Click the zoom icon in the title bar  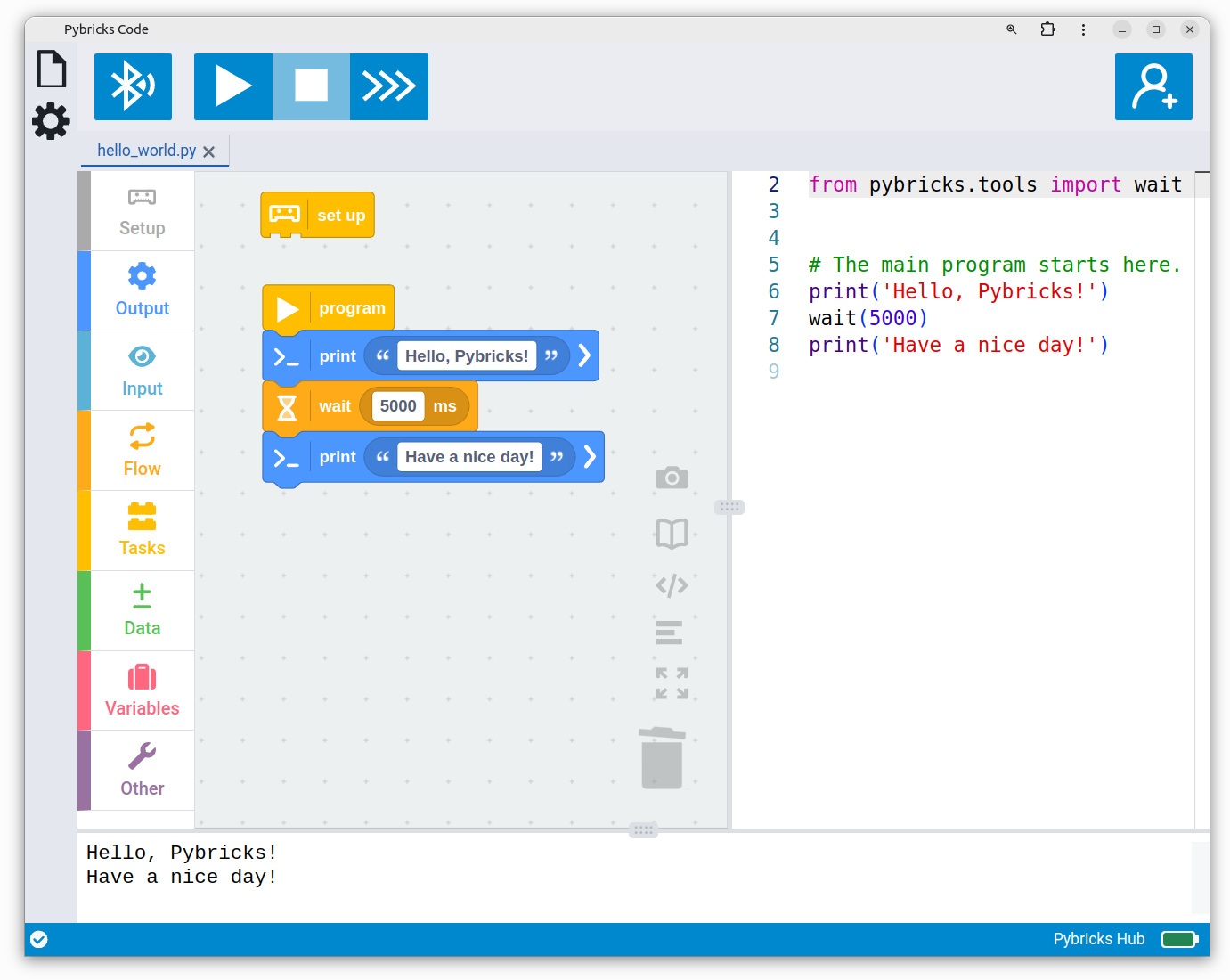[1012, 29]
